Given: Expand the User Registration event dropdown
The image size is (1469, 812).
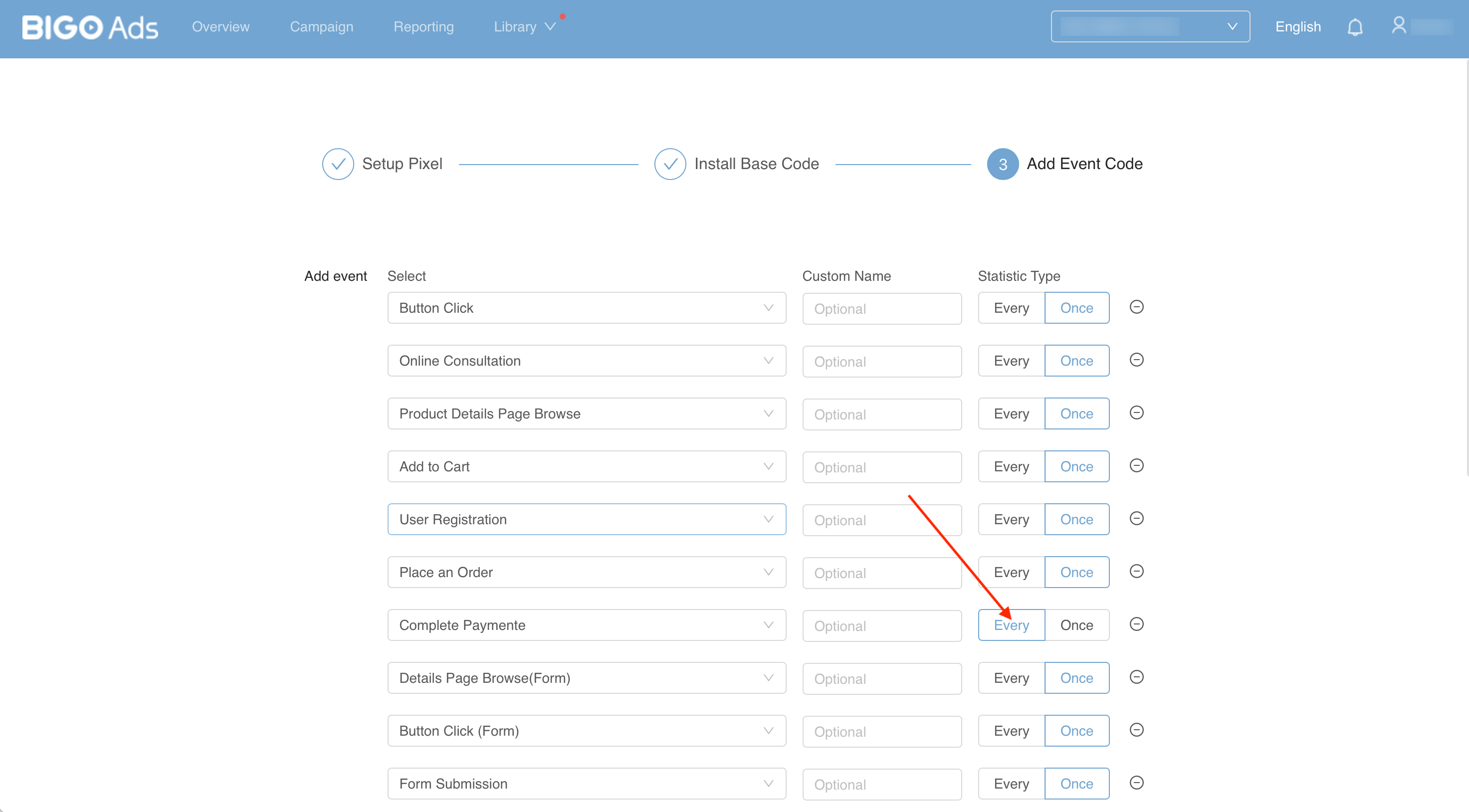Looking at the screenshot, I should (586, 520).
